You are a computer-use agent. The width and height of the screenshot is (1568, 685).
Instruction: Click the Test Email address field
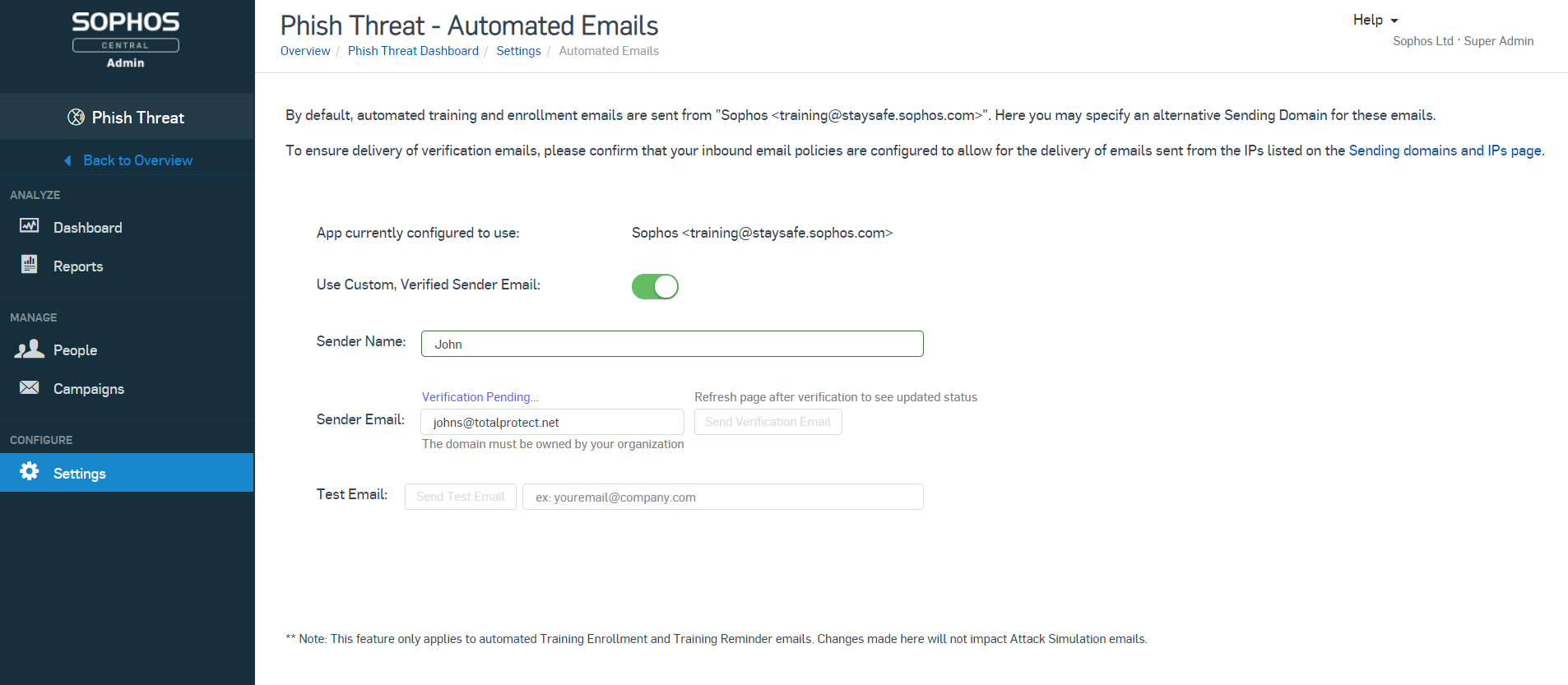(x=722, y=497)
